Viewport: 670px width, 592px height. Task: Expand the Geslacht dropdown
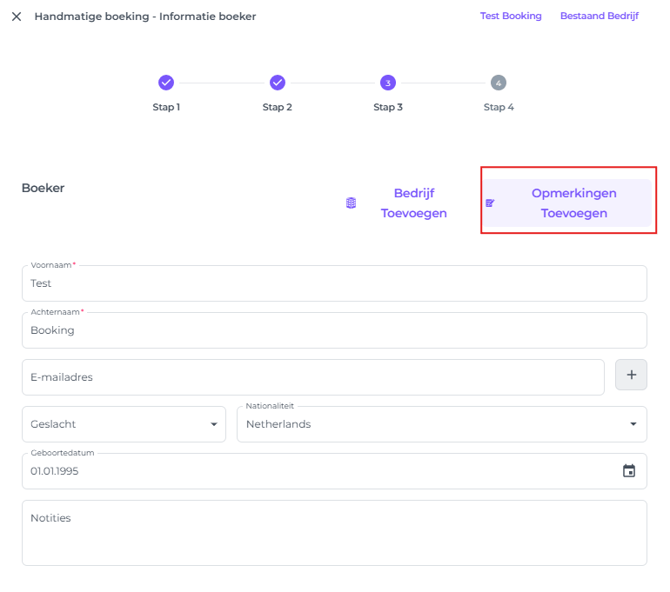coord(124,424)
